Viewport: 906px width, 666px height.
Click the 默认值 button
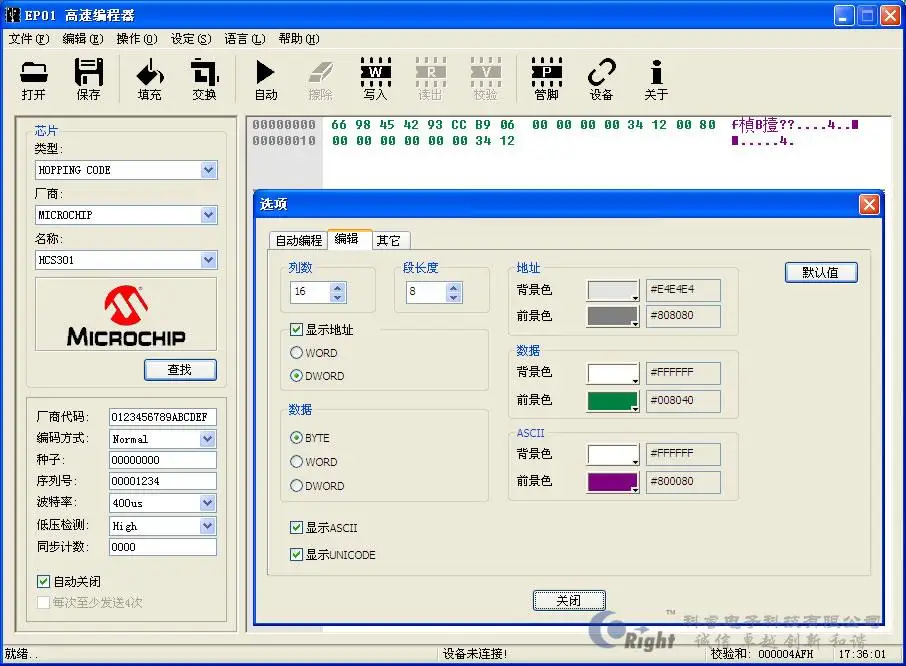click(x=820, y=273)
